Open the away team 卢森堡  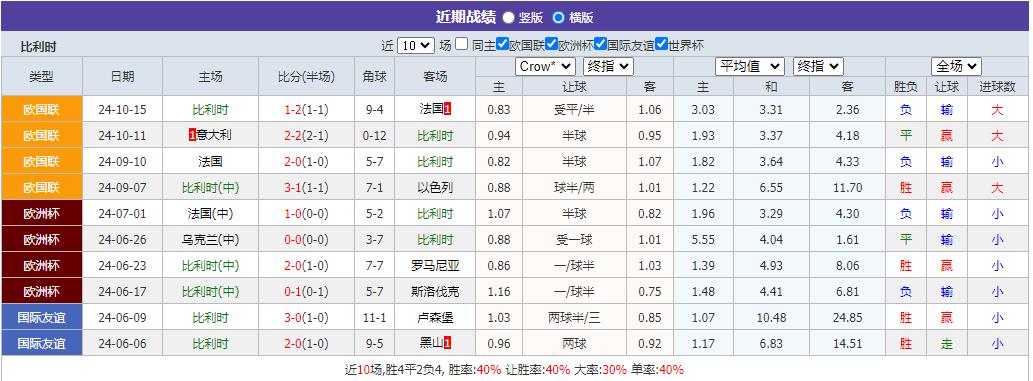(435, 318)
